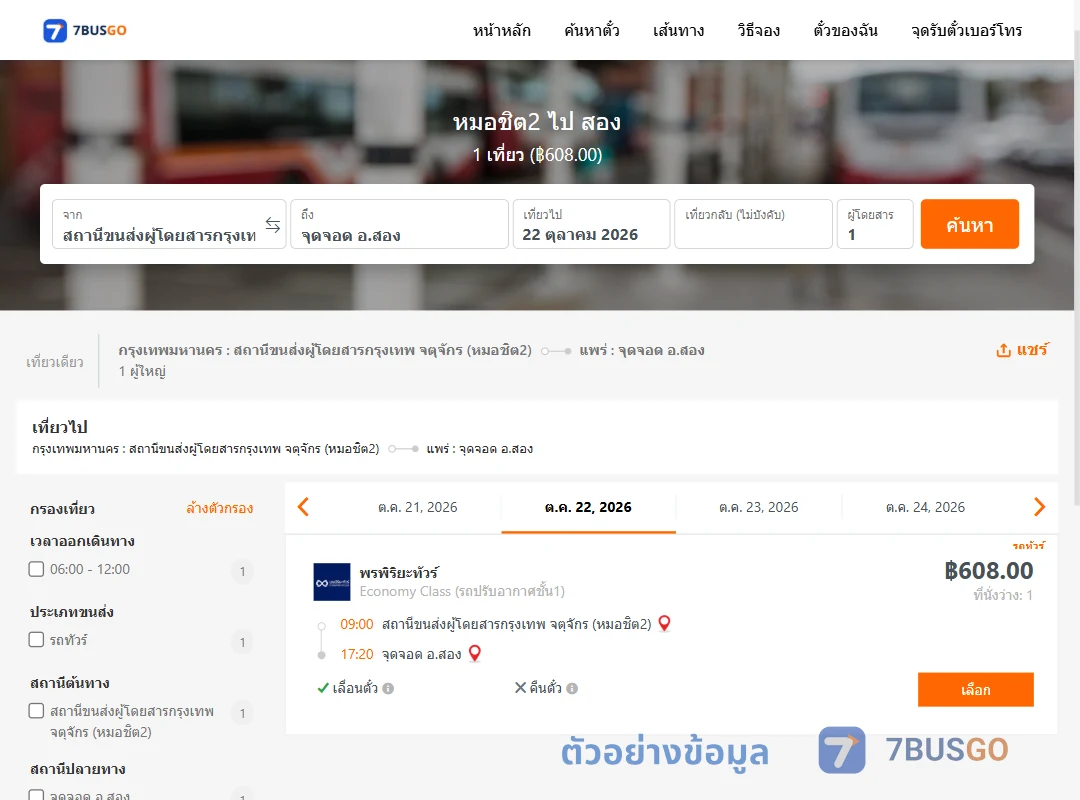Select date tab ต.ค. 24, 2026

[x=925, y=507]
